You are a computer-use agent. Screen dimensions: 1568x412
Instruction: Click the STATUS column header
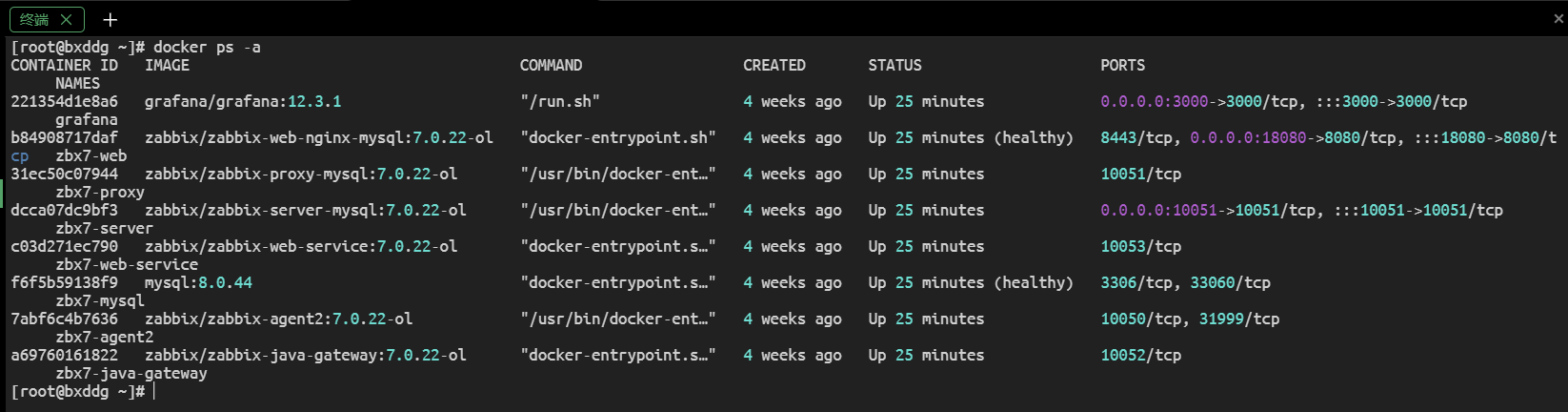coord(895,66)
